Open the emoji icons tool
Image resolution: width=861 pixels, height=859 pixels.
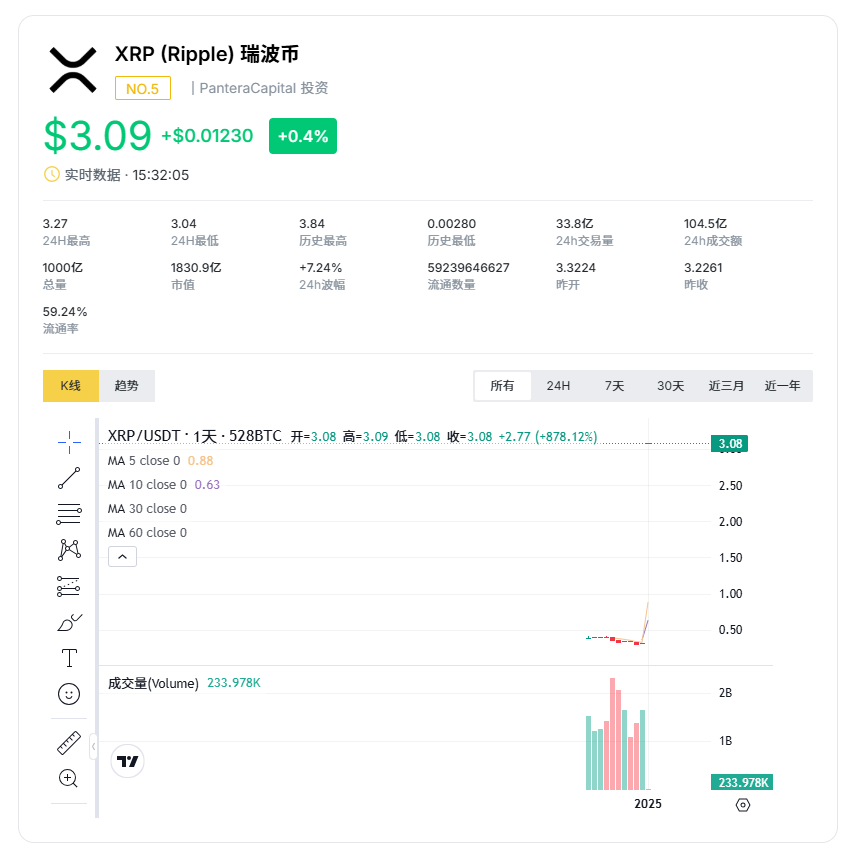click(69, 694)
